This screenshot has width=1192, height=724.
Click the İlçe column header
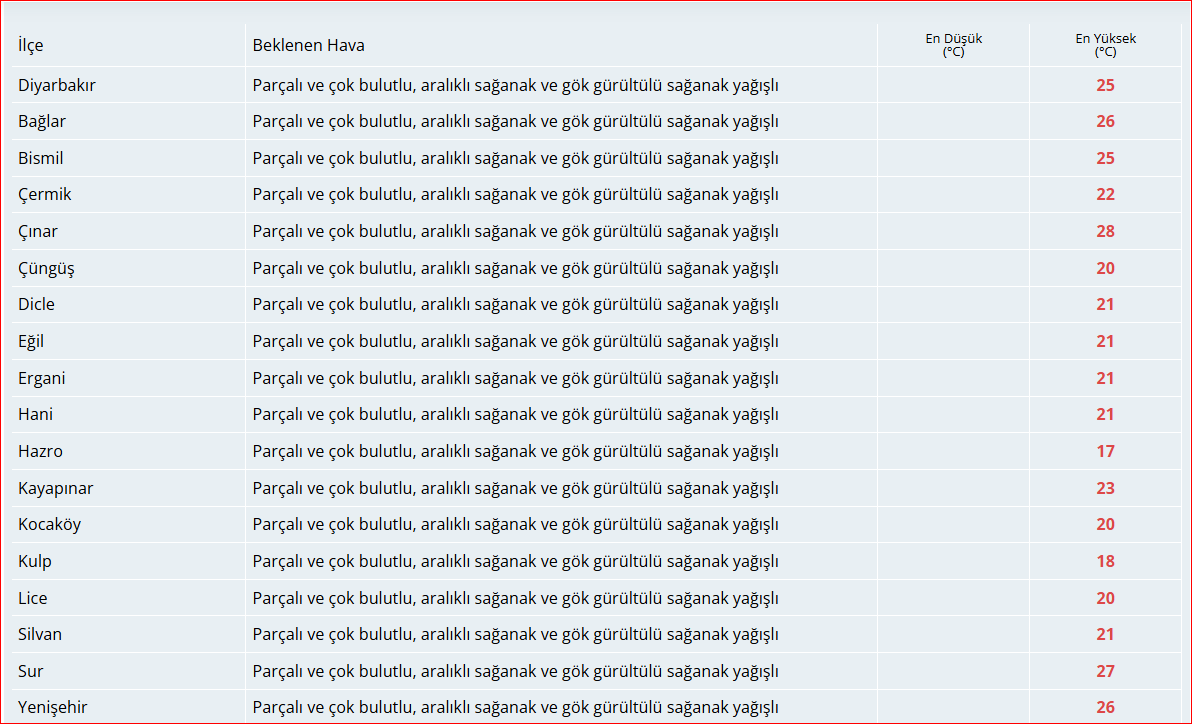[x=31, y=46]
